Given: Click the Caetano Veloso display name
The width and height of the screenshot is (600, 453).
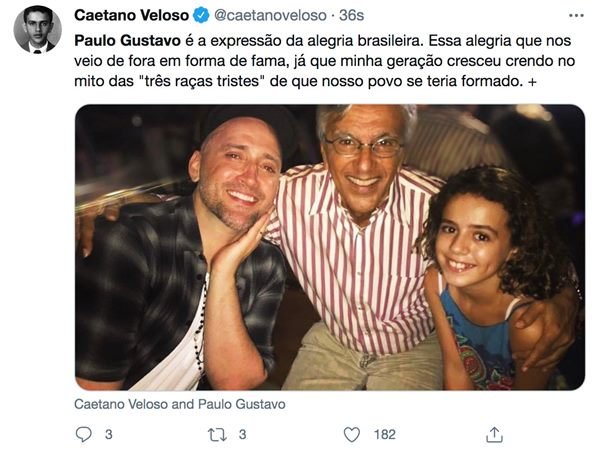Looking at the screenshot, I should (131, 15).
